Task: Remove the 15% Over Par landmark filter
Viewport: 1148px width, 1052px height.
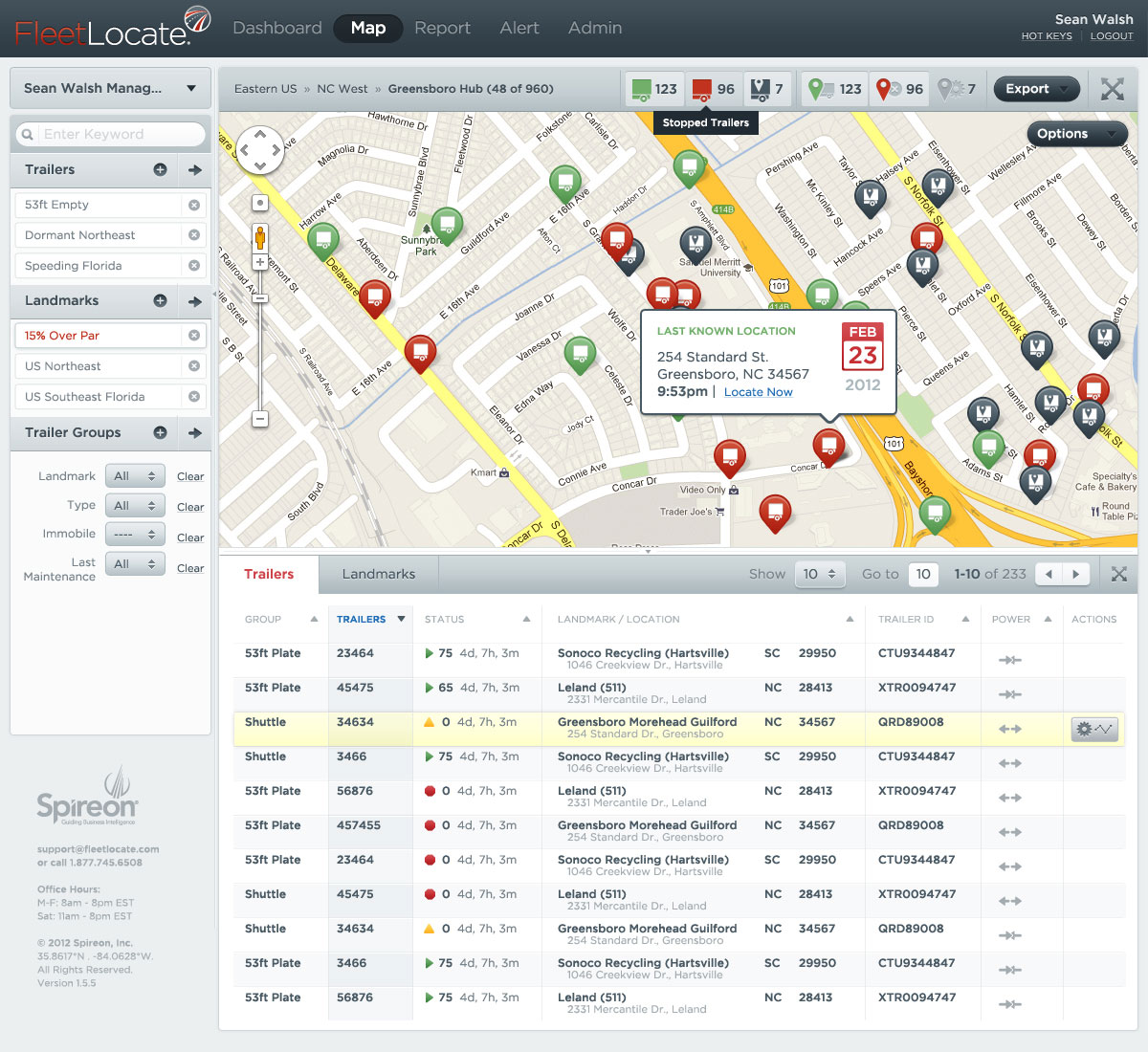Action: (194, 336)
